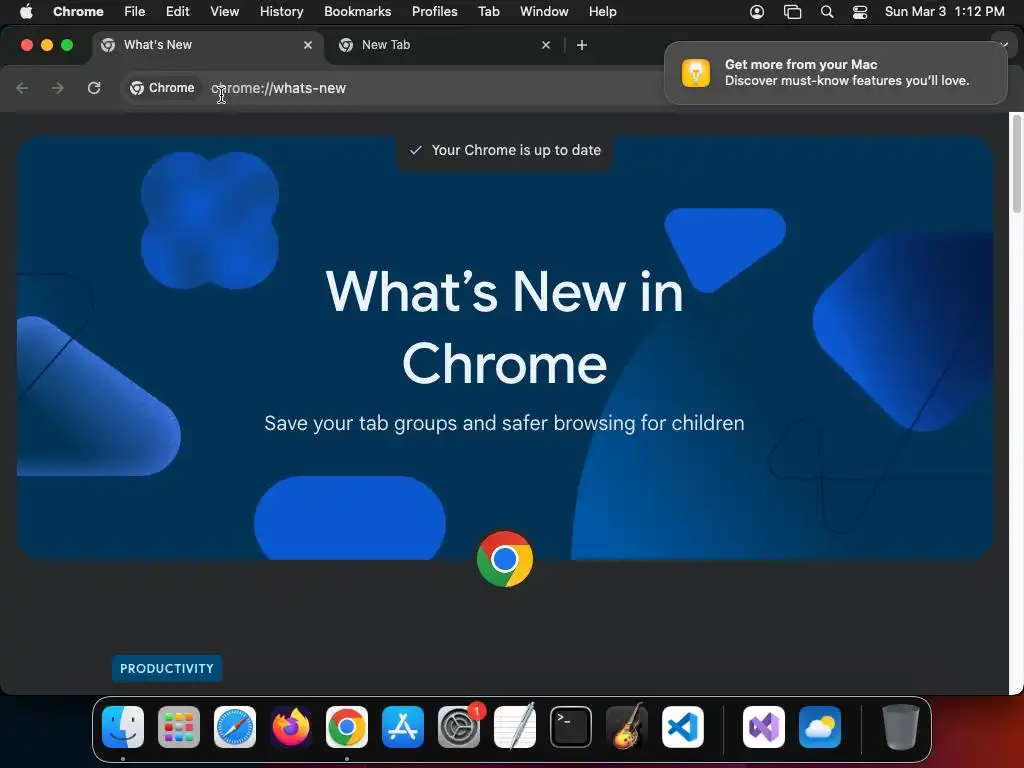Open the File menu

click(x=135, y=11)
